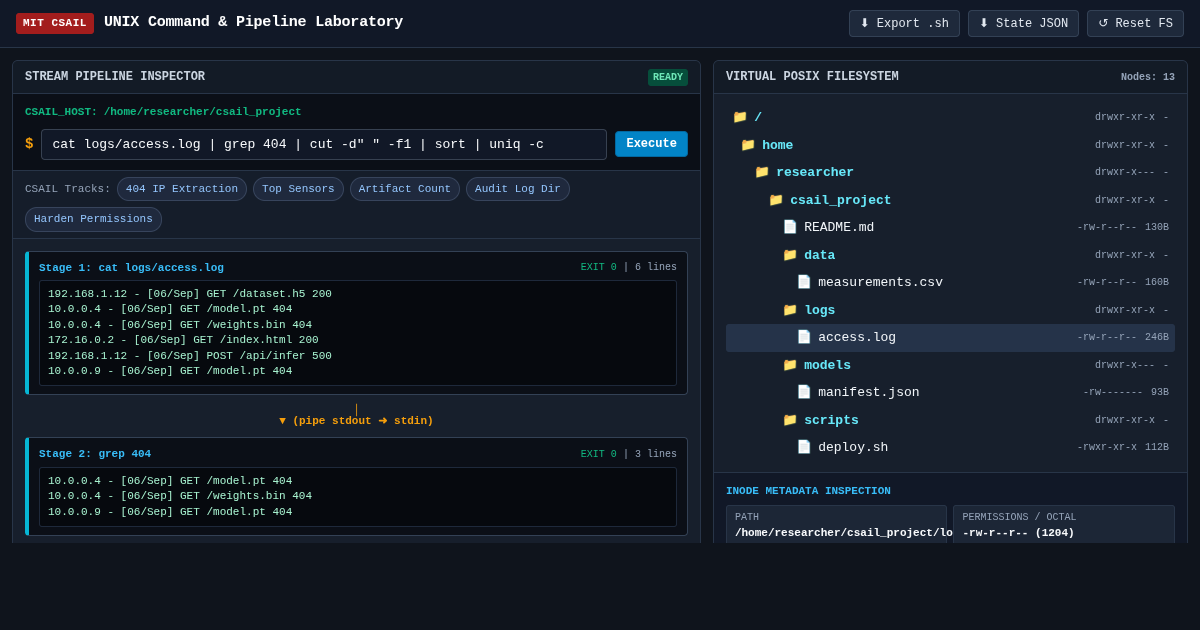Click the access.log file icon
Image resolution: width=1200 pixels, height=630 pixels.
click(x=804, y=337)
